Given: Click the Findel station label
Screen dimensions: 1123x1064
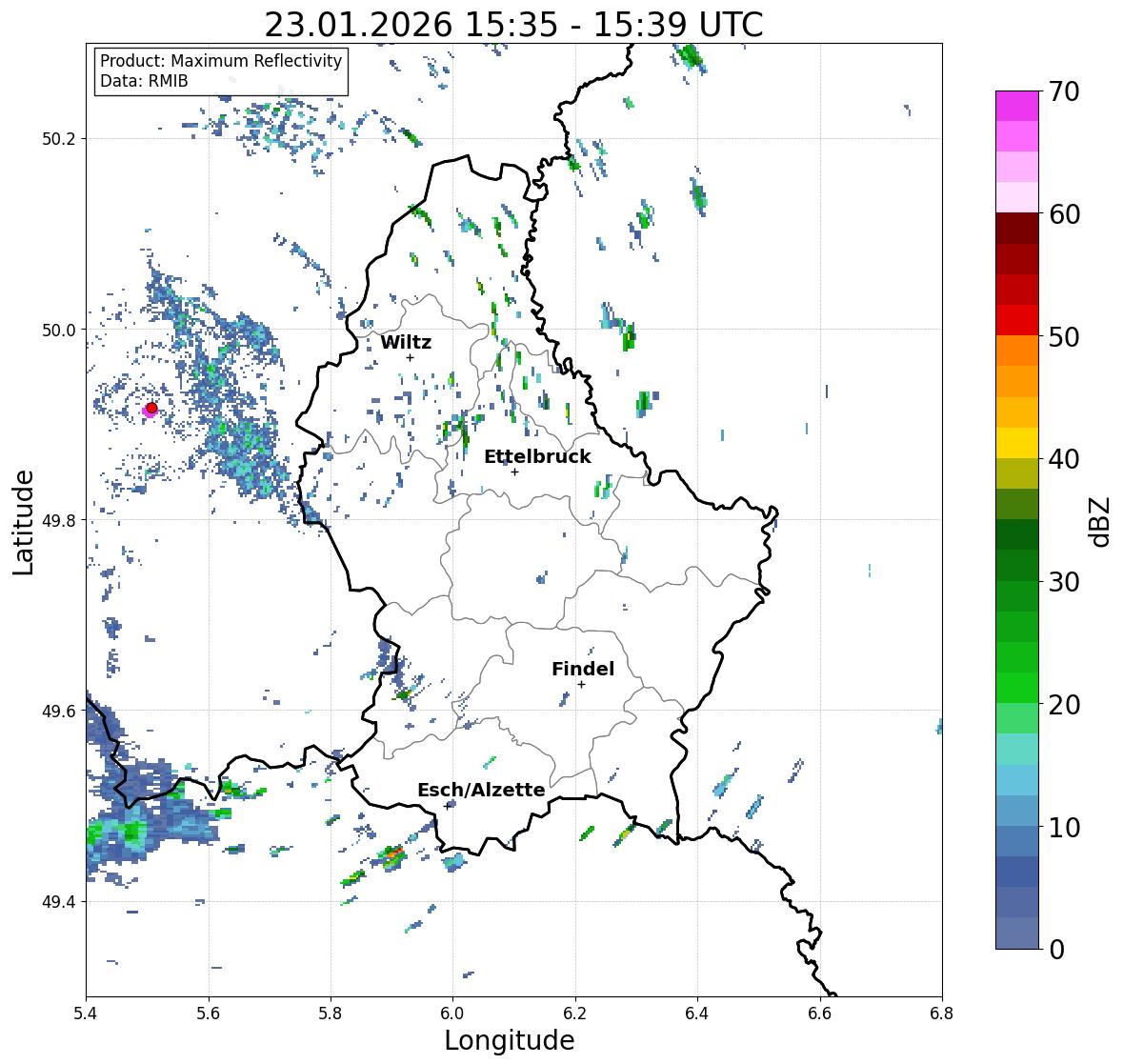Looking at the screenshot, I should (583, 669).
